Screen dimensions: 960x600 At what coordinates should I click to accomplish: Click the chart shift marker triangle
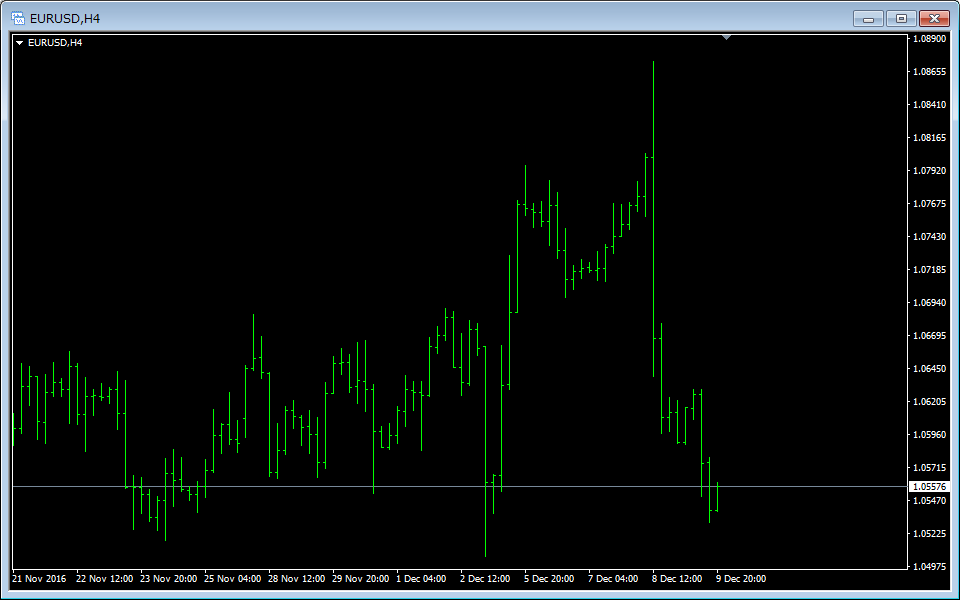[726, 37]
